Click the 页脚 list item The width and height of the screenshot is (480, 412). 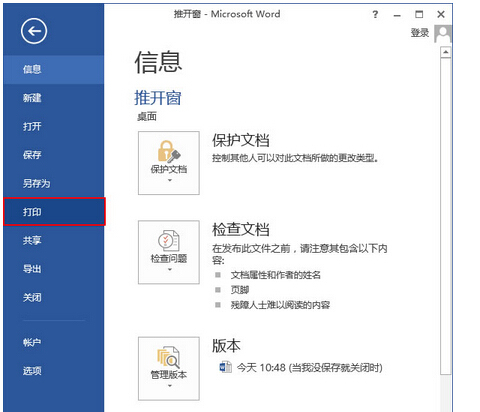[240, 290]
